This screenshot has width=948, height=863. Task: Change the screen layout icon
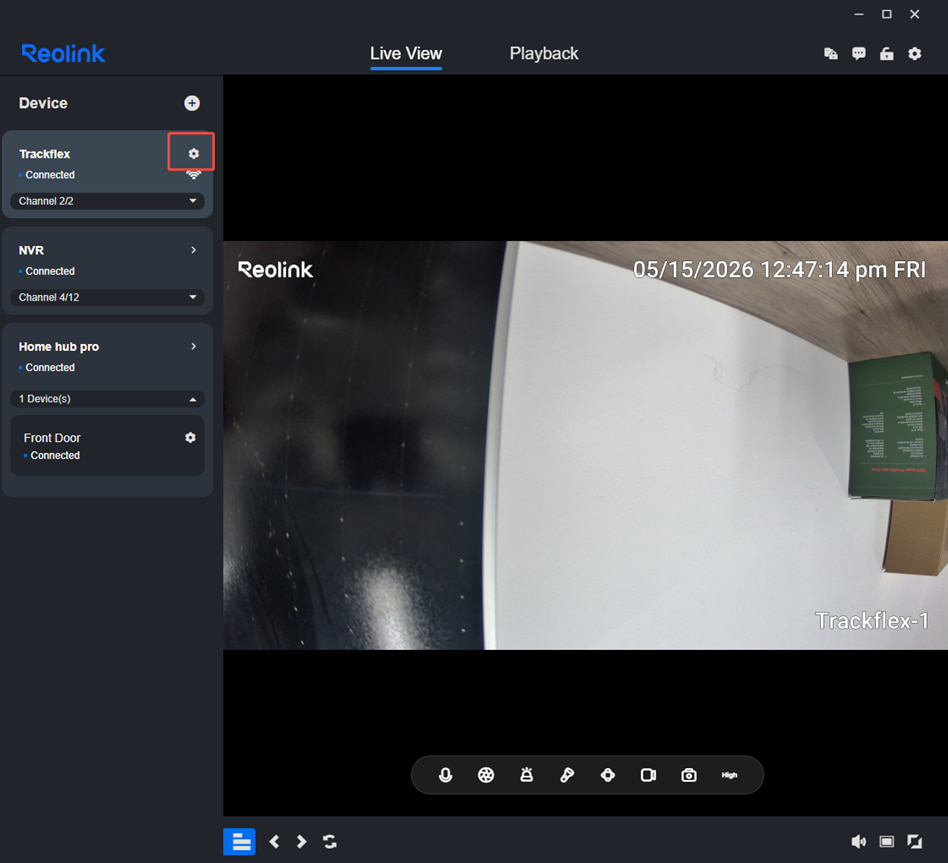(887, 841)
